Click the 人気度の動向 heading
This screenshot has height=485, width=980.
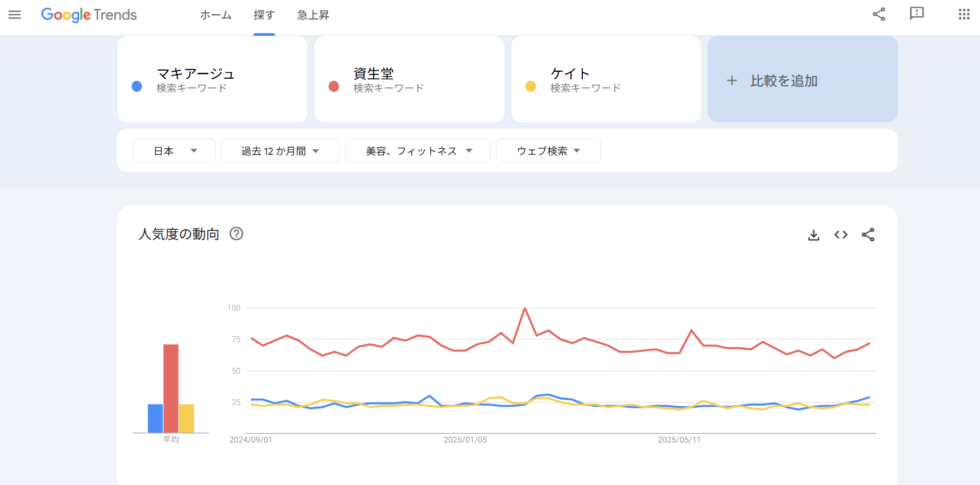[x=179, y=235]
